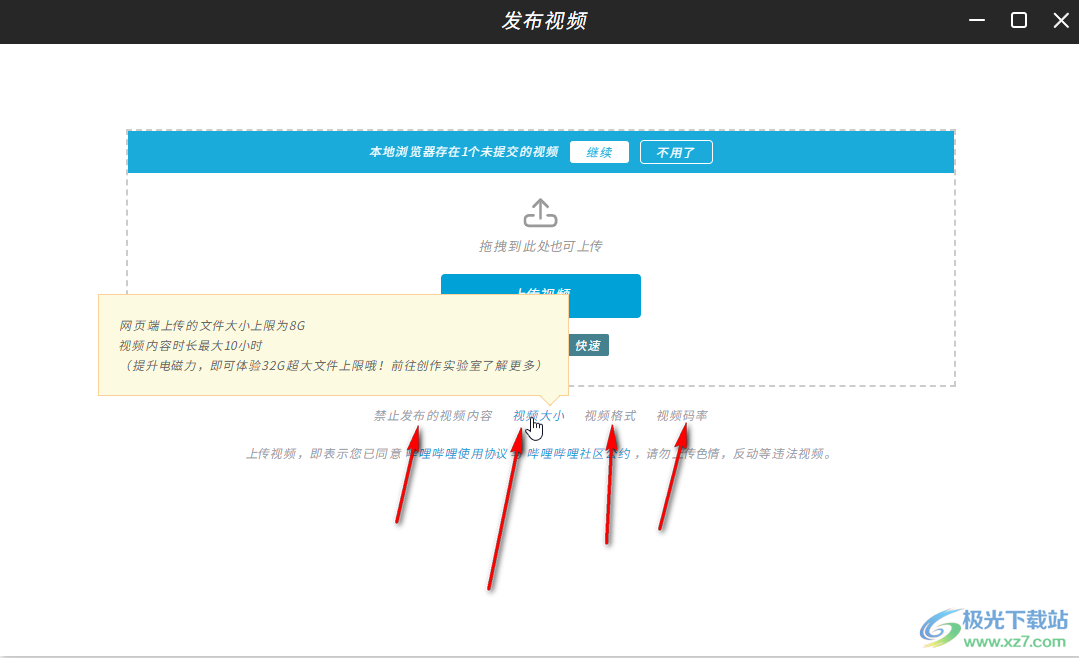Dismiss the draft with 不用了
1079x658 pixels.
[676, 152]
